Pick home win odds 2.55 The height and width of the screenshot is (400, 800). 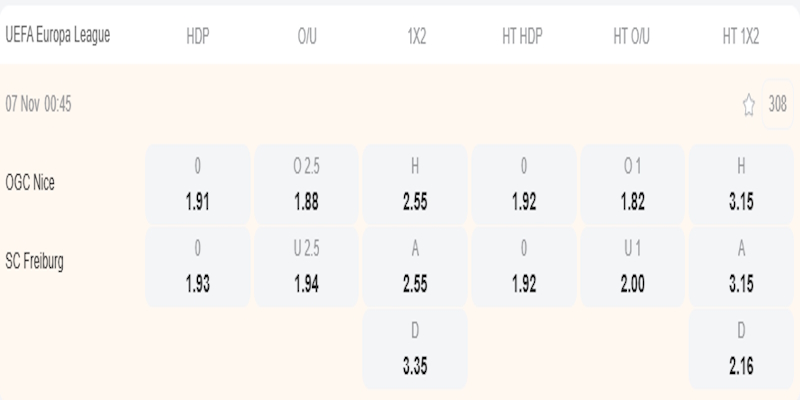click(x=415, y=184)
